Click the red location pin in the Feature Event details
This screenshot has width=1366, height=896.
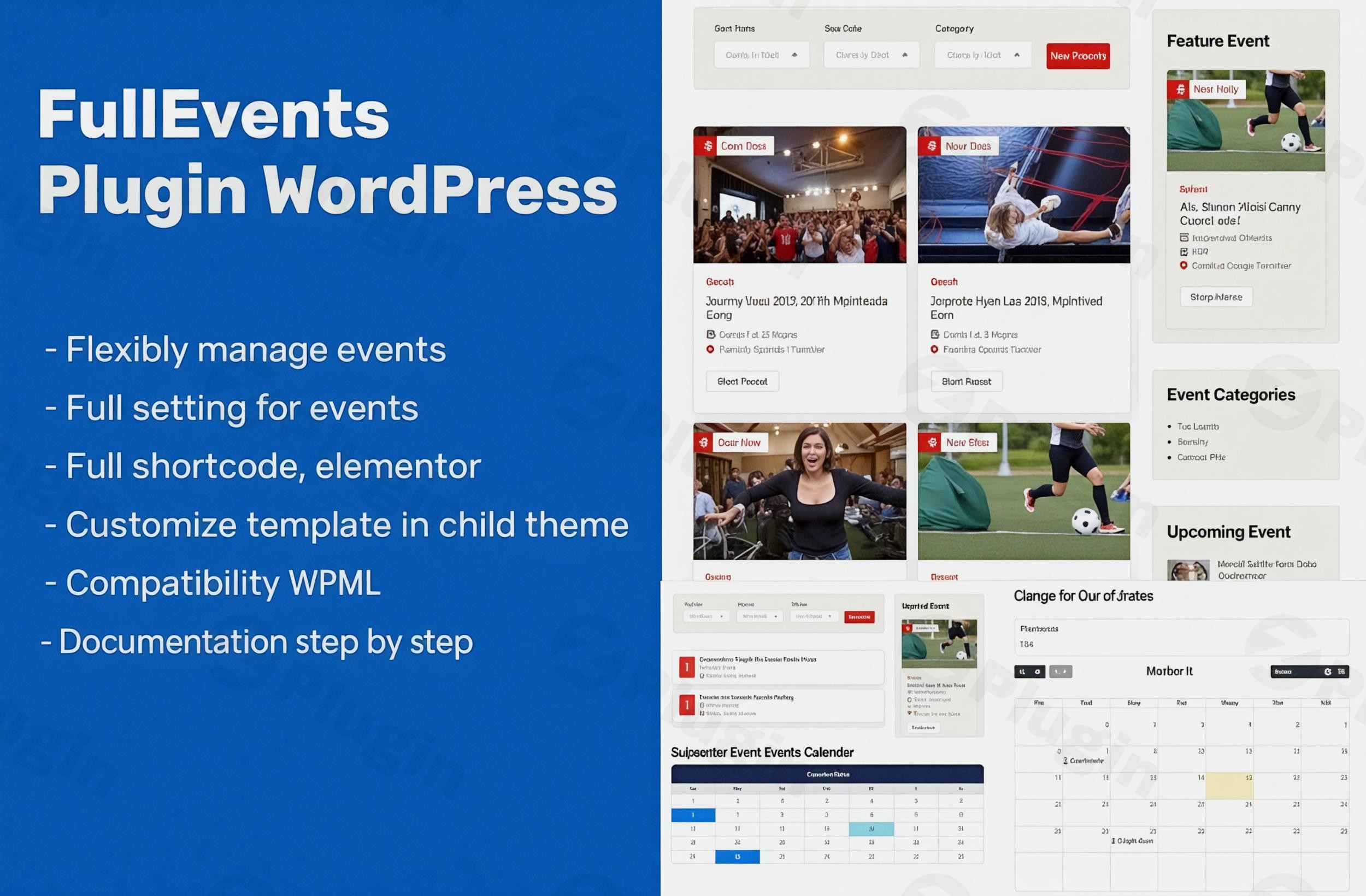(x=1184, y=265)
